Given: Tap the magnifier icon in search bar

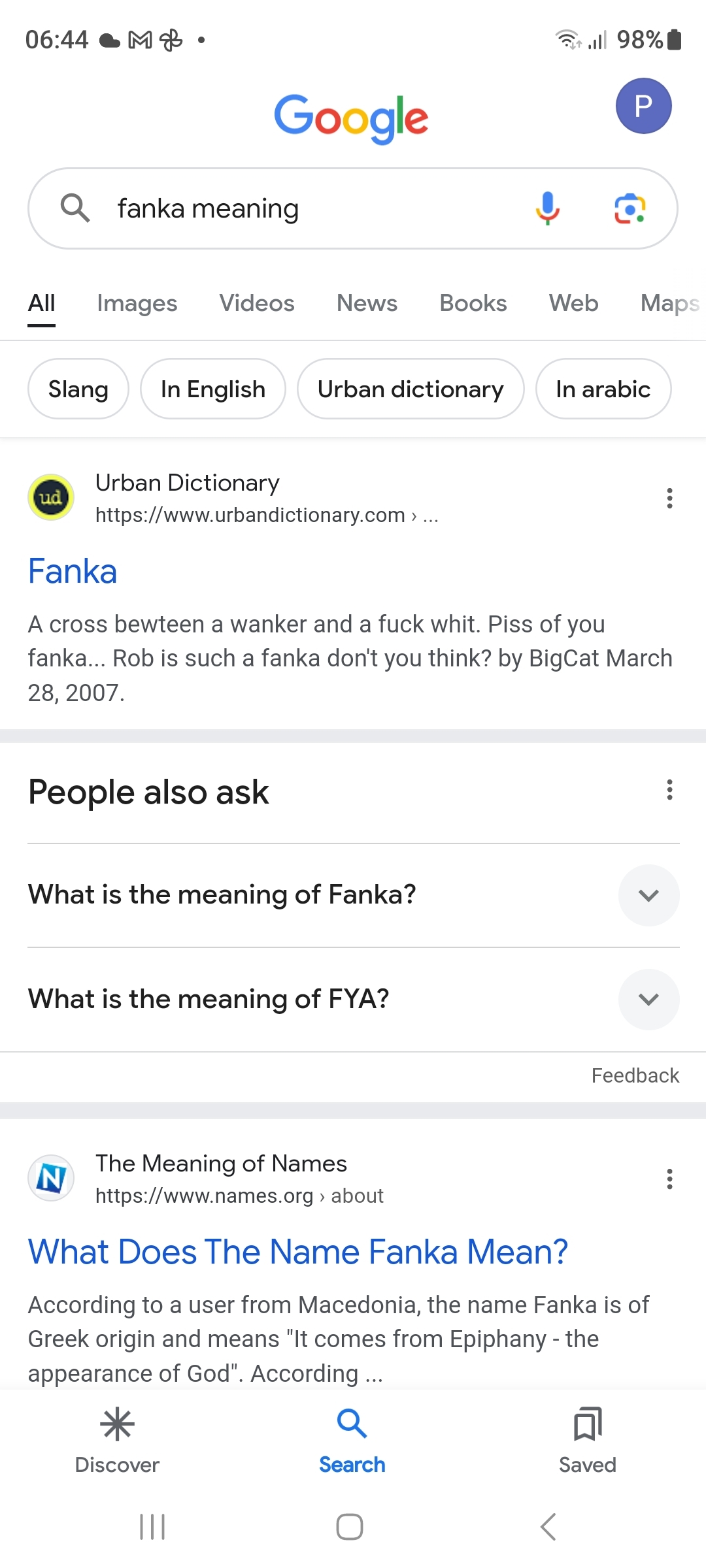Looking at the screenshot, I should (75, 208).
